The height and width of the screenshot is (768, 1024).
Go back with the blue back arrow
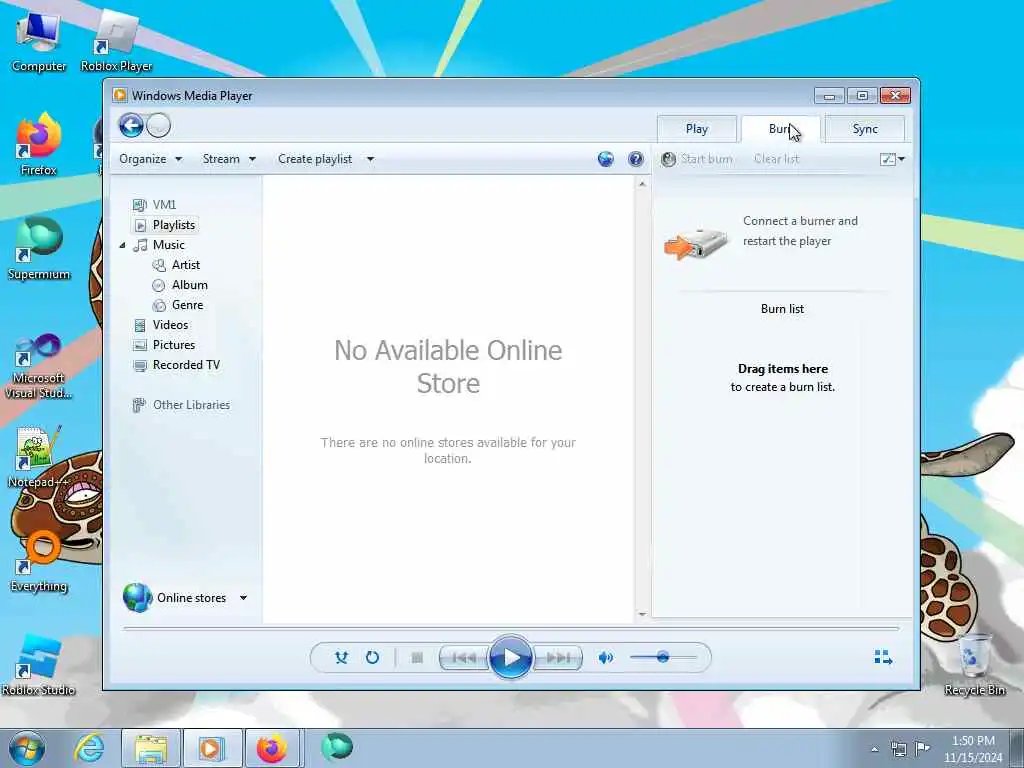click(131, 125)
